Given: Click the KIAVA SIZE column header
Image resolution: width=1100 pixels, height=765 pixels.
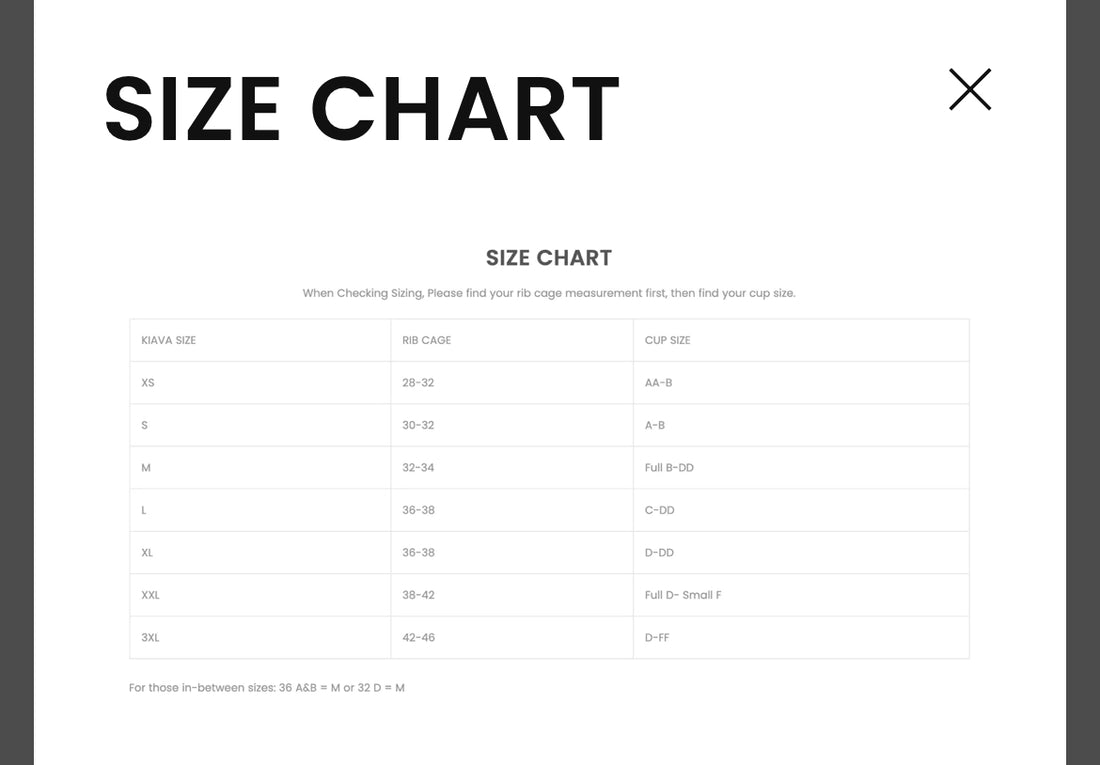Looking at the screenshot, I should coord(169,340).
